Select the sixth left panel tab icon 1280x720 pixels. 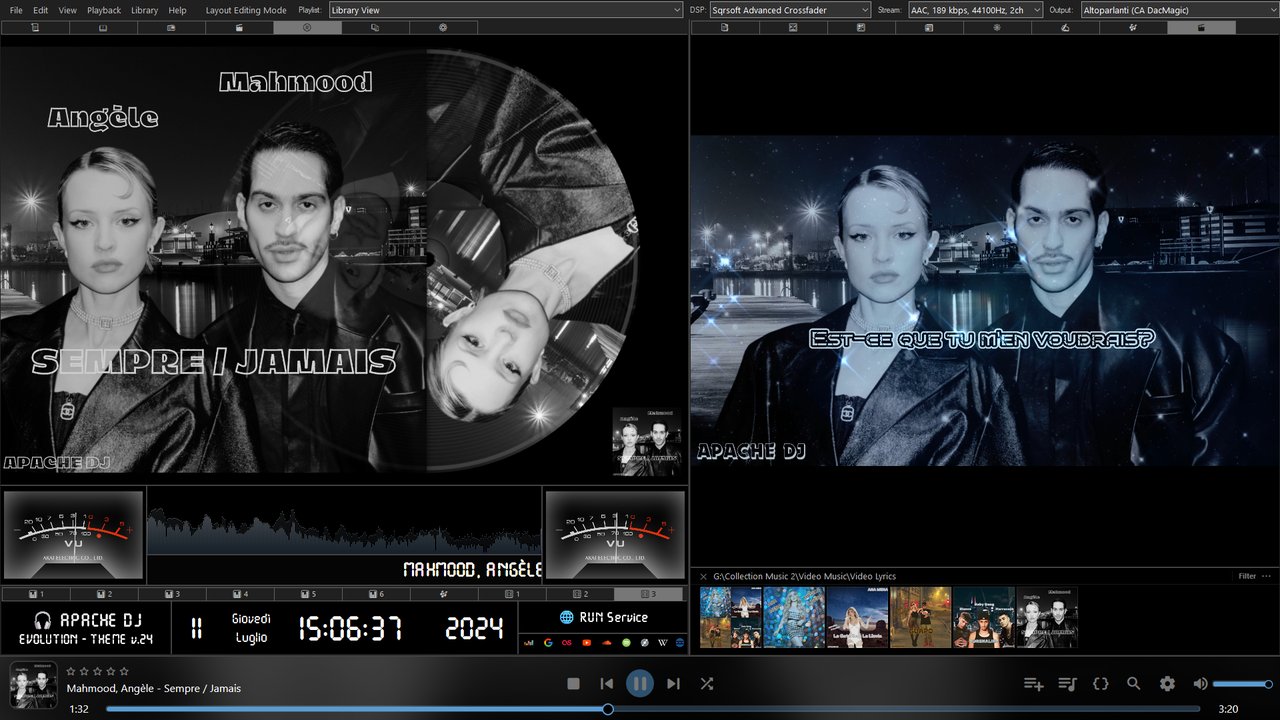click(x=375, y=28)
